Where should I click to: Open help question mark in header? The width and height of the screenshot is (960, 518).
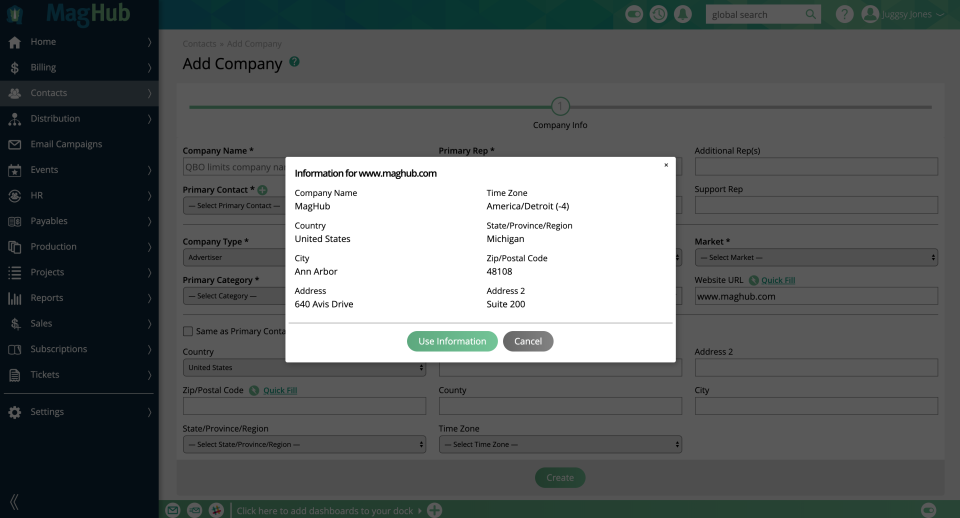click(x=844, y=14)
